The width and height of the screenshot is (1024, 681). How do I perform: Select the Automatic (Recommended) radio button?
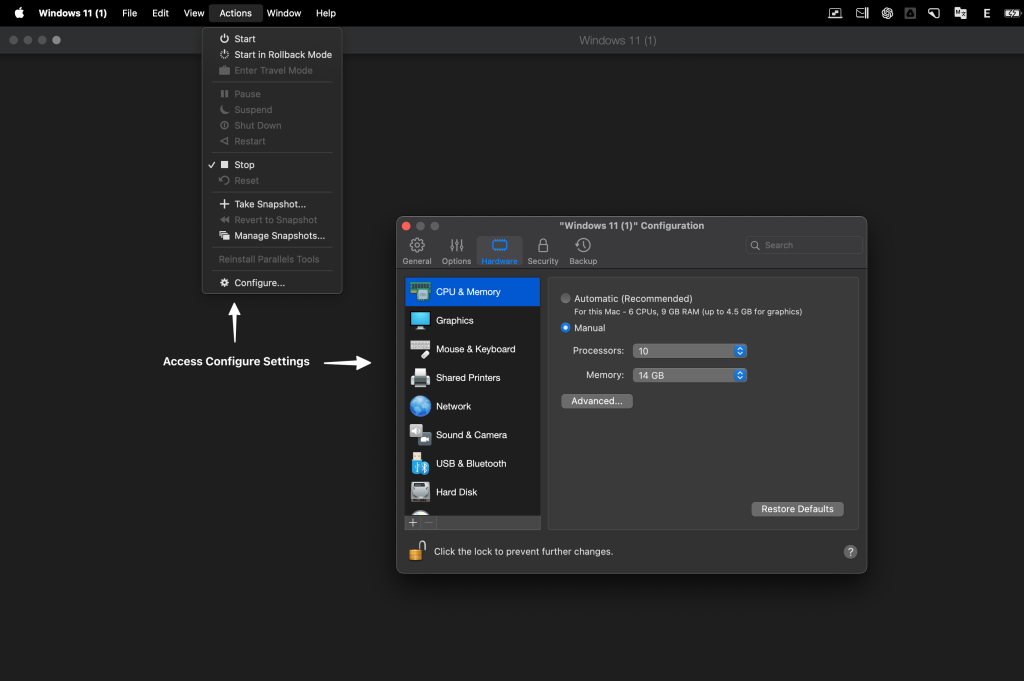566,299
